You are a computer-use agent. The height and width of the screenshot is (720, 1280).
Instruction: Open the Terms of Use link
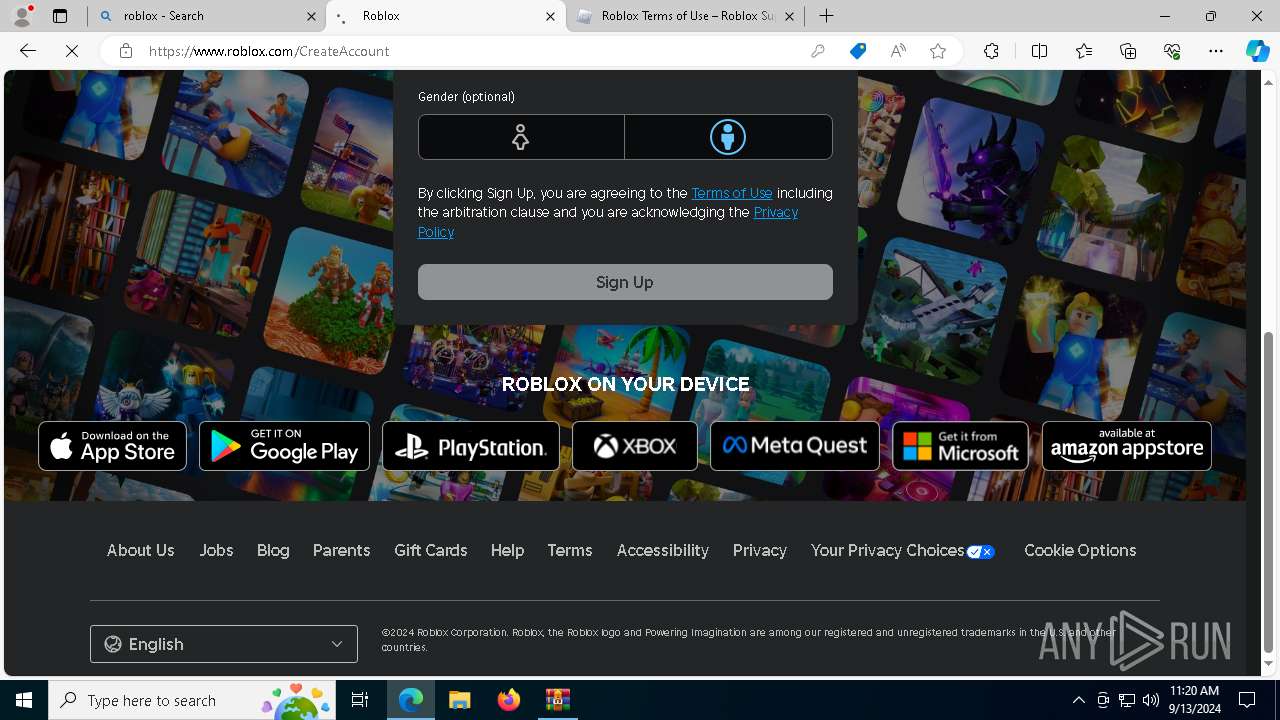732,193
